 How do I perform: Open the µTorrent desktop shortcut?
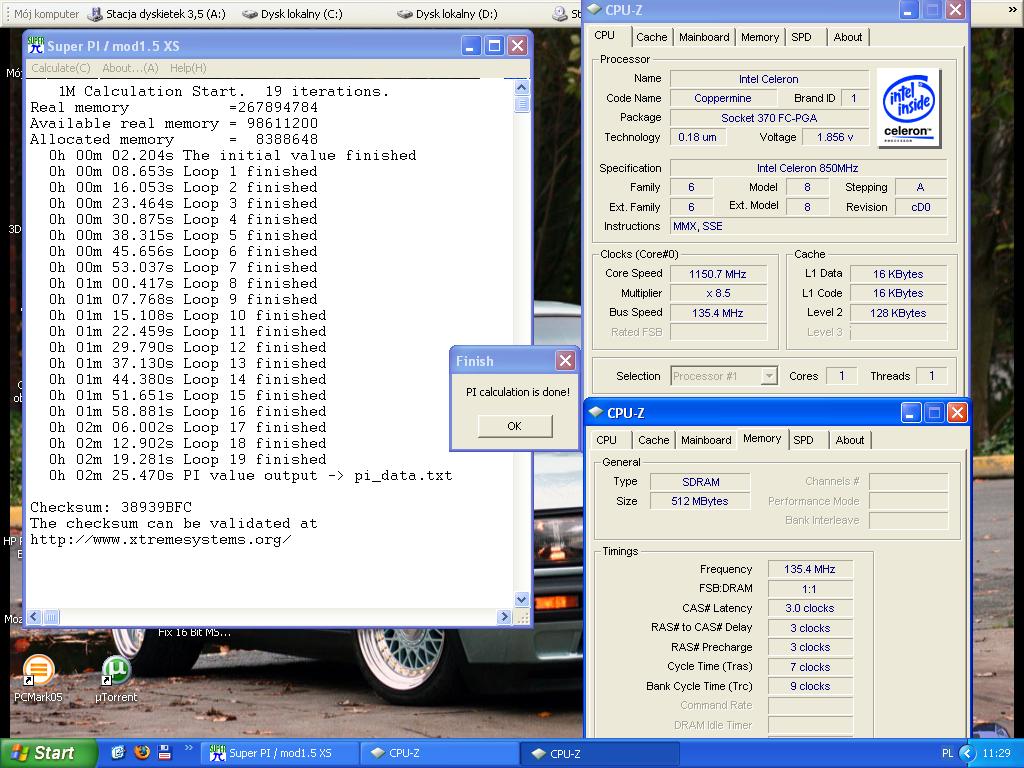tap(116, 678)
